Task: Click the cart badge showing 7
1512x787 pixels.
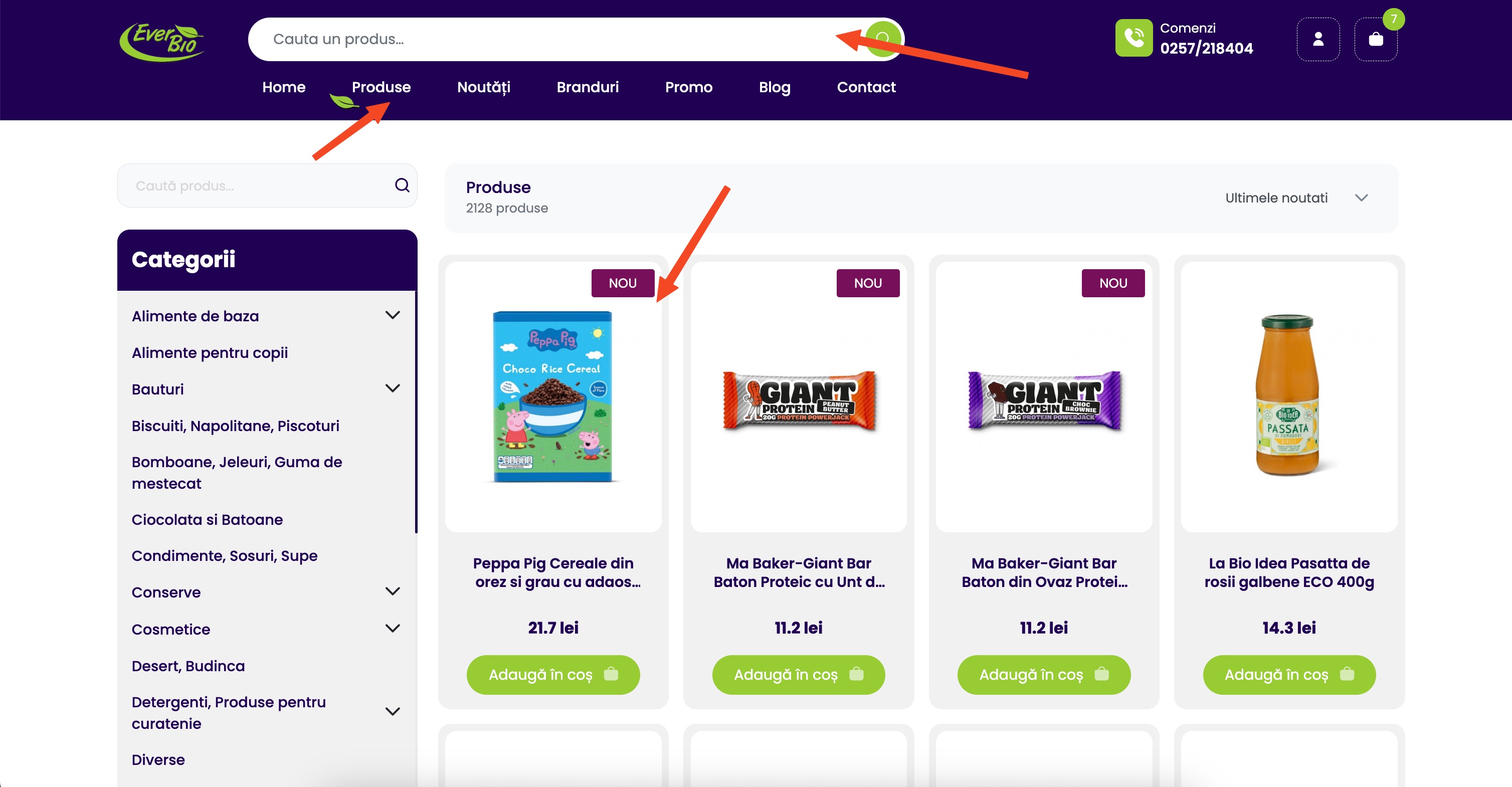Action: 1393,20
